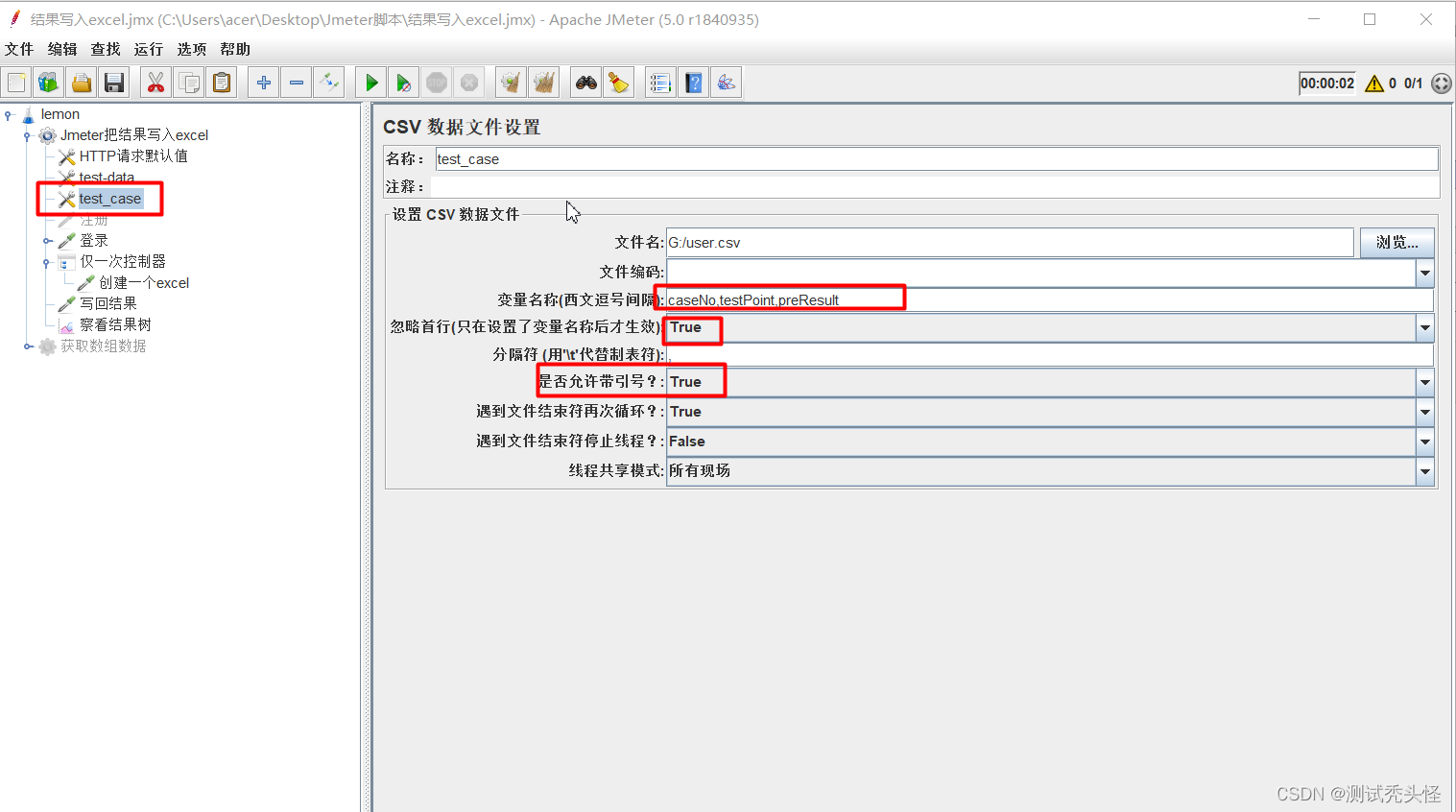Viewport: 1456px width, 812px height.
Task: Open the Templates toolbar icon
Action: pyautogui.click(x=48, y=83)
